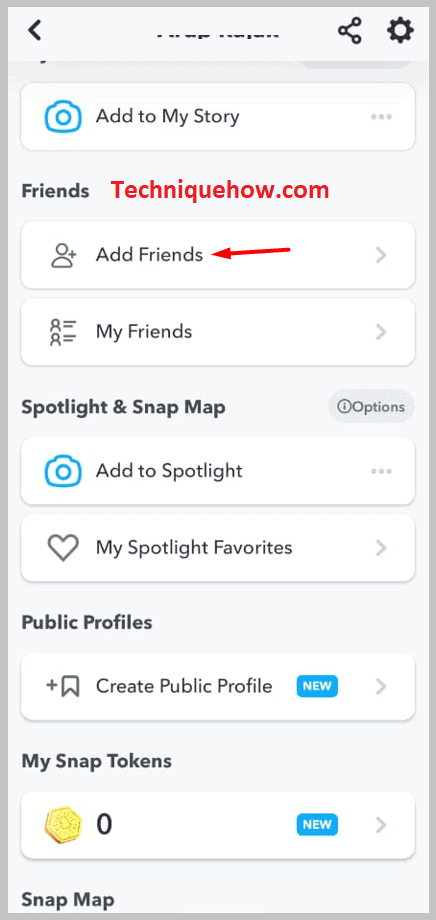Click the heart icon for Spotlight Favorites
The image size is (436, 920).
pos(63,548)
